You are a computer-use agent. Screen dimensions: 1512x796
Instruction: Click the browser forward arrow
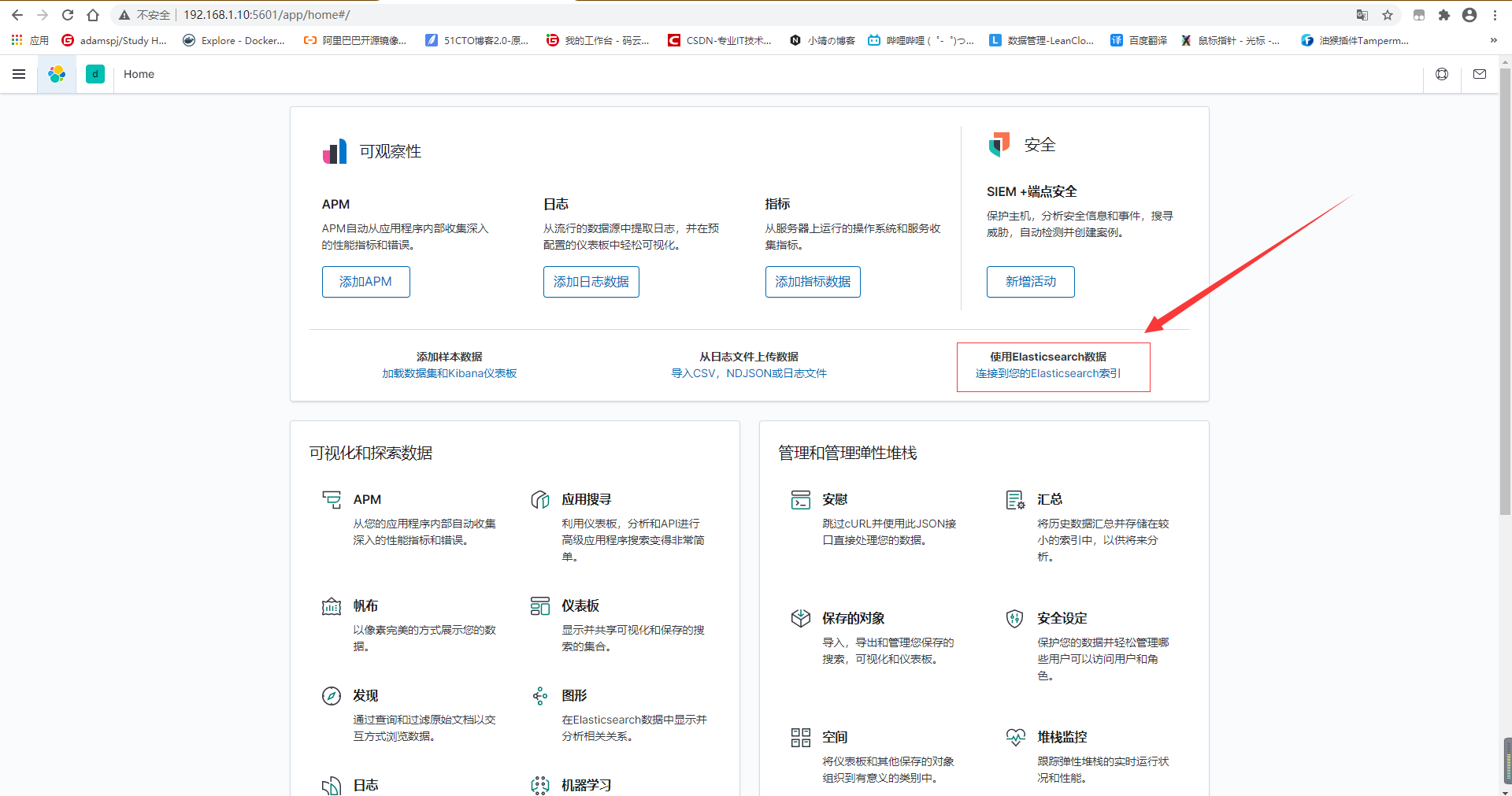coord(43,15)
